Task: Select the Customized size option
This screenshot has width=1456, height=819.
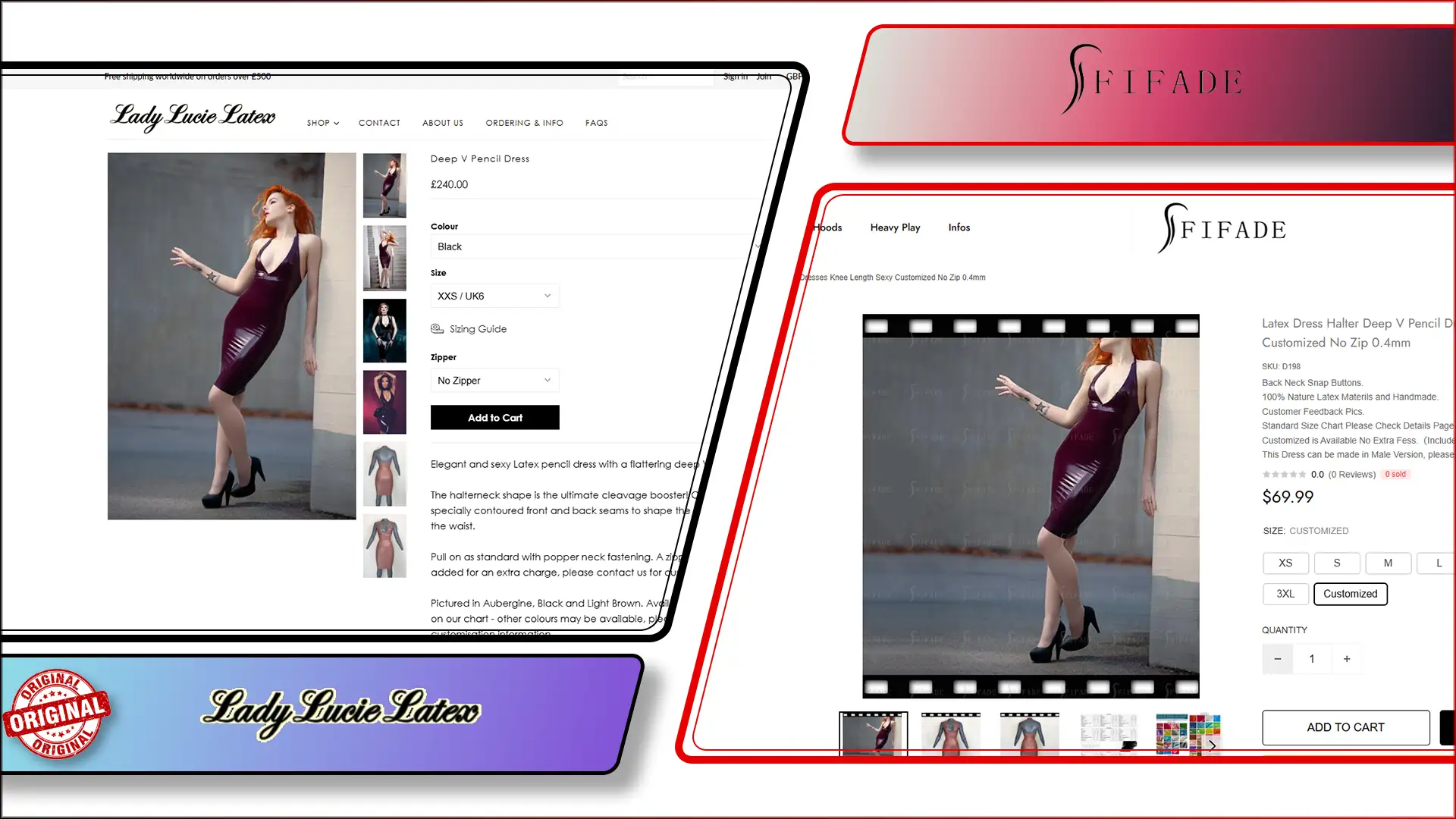Action: coord(1351,594)
